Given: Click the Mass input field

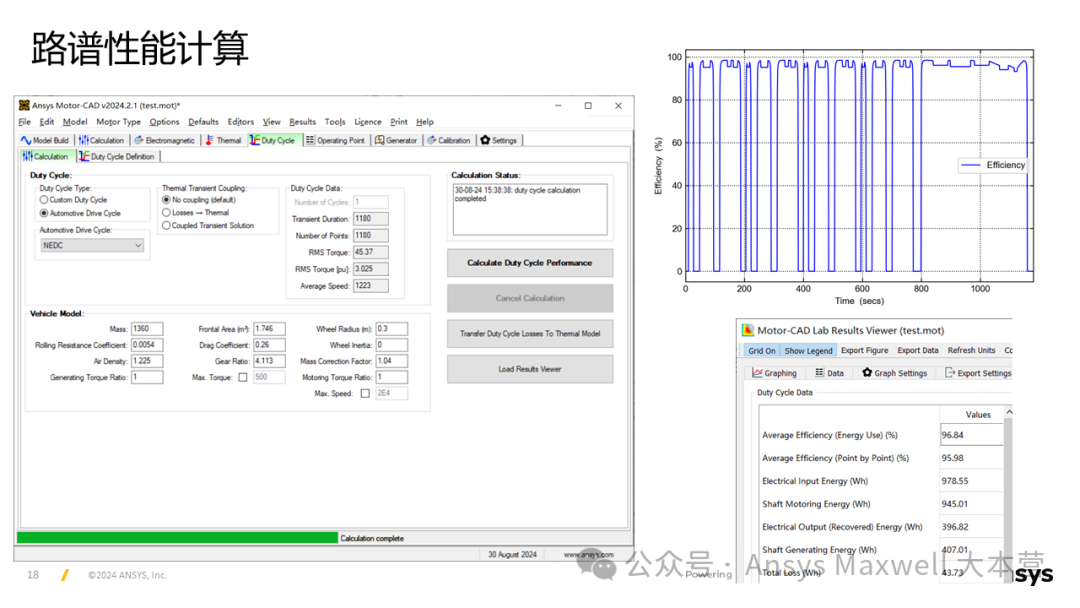Looking at the screenshot, I should point(147,329).
